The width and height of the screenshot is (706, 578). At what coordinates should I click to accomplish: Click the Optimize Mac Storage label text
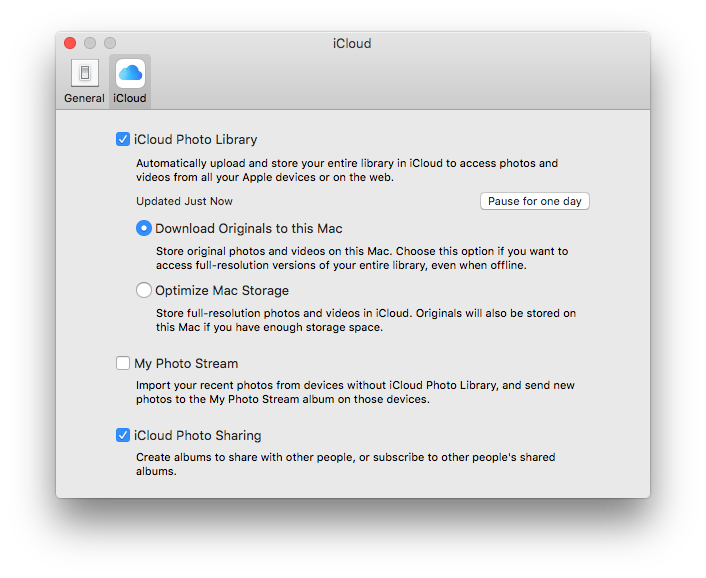click(221, 291)
